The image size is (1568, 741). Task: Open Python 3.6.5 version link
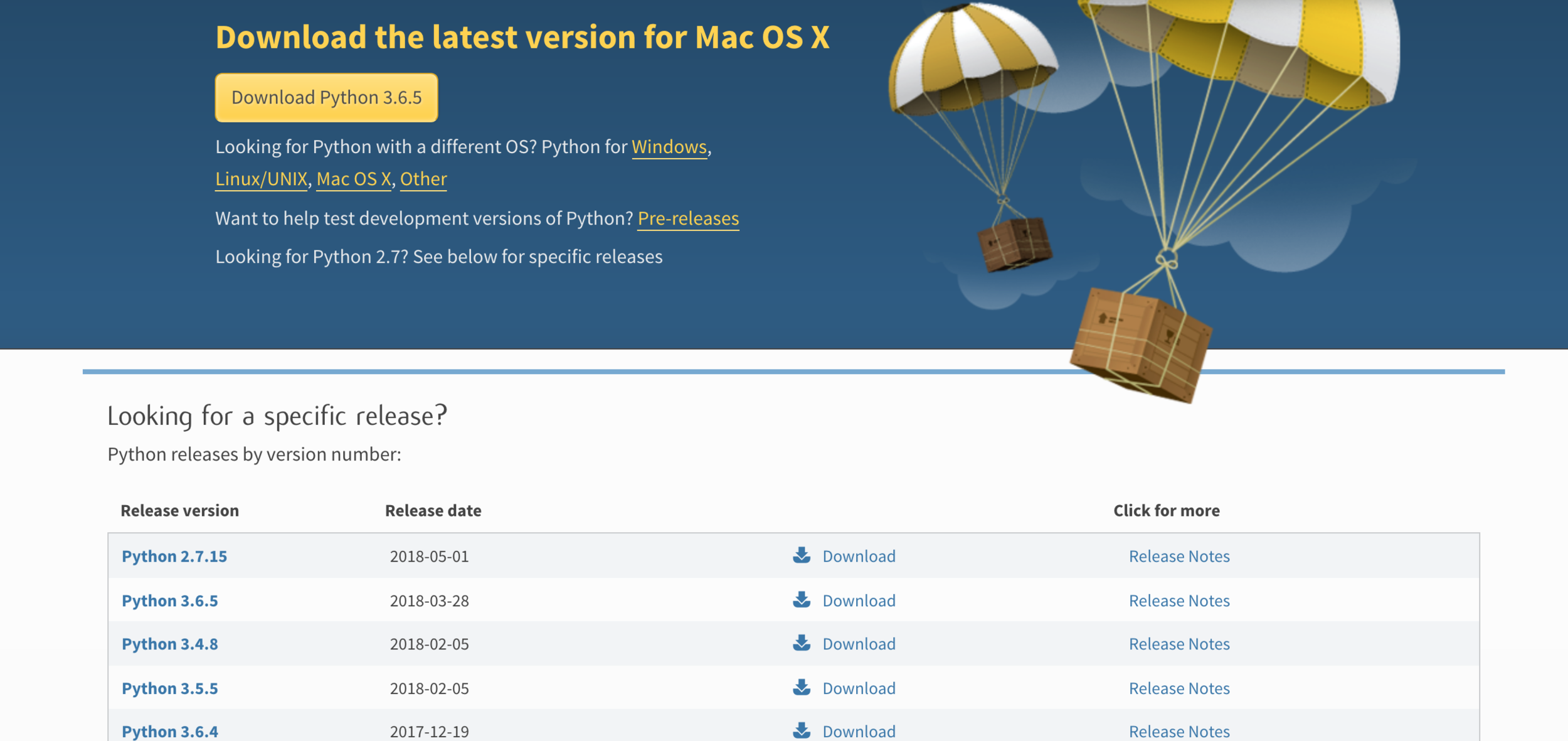[170, 601]
